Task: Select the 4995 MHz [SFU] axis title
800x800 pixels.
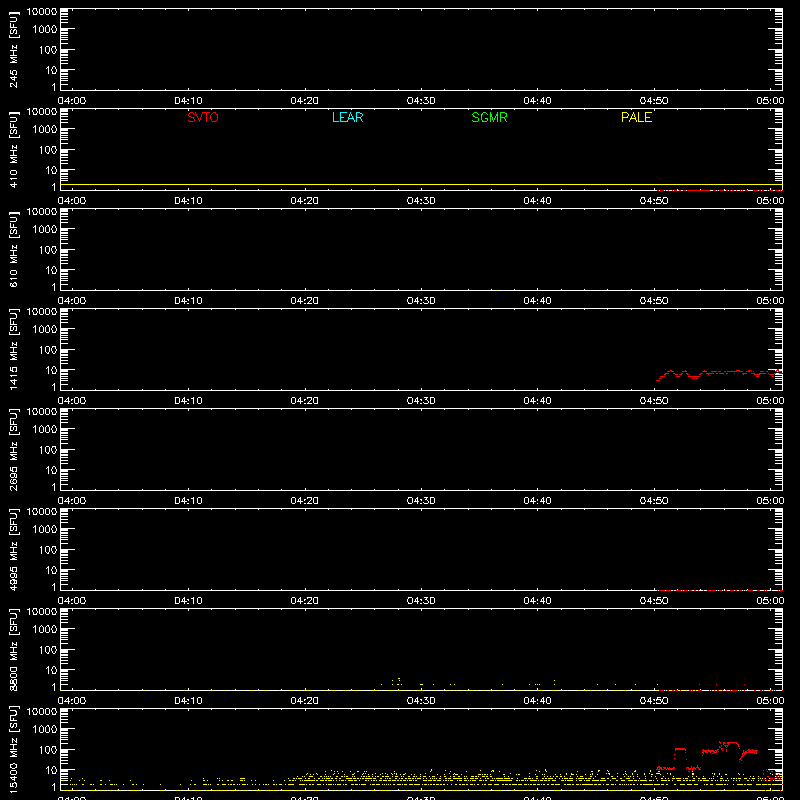Action: (x=13, y=549)
